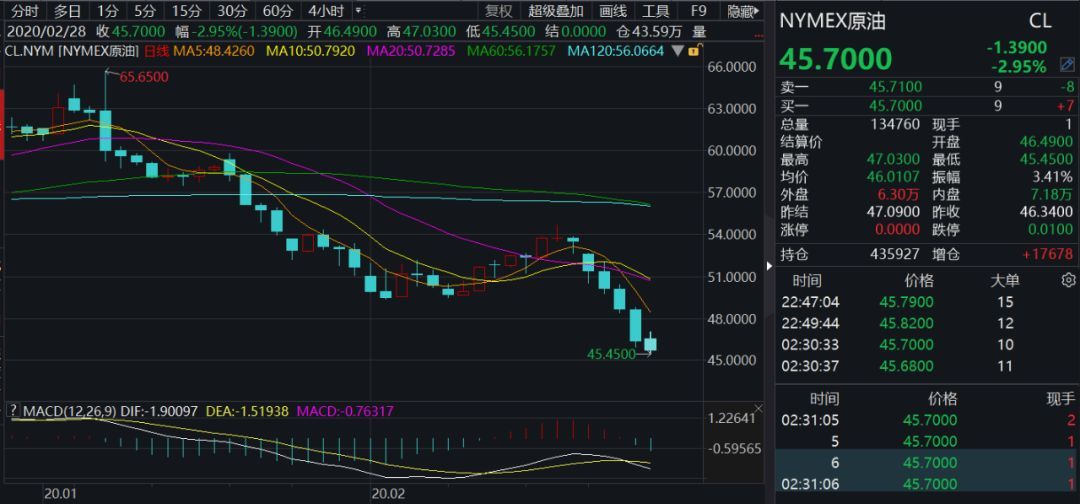This screenshot has width=1080, height=504.
Task: Click the 复权 adjustment option
Action: click(499, 11)
